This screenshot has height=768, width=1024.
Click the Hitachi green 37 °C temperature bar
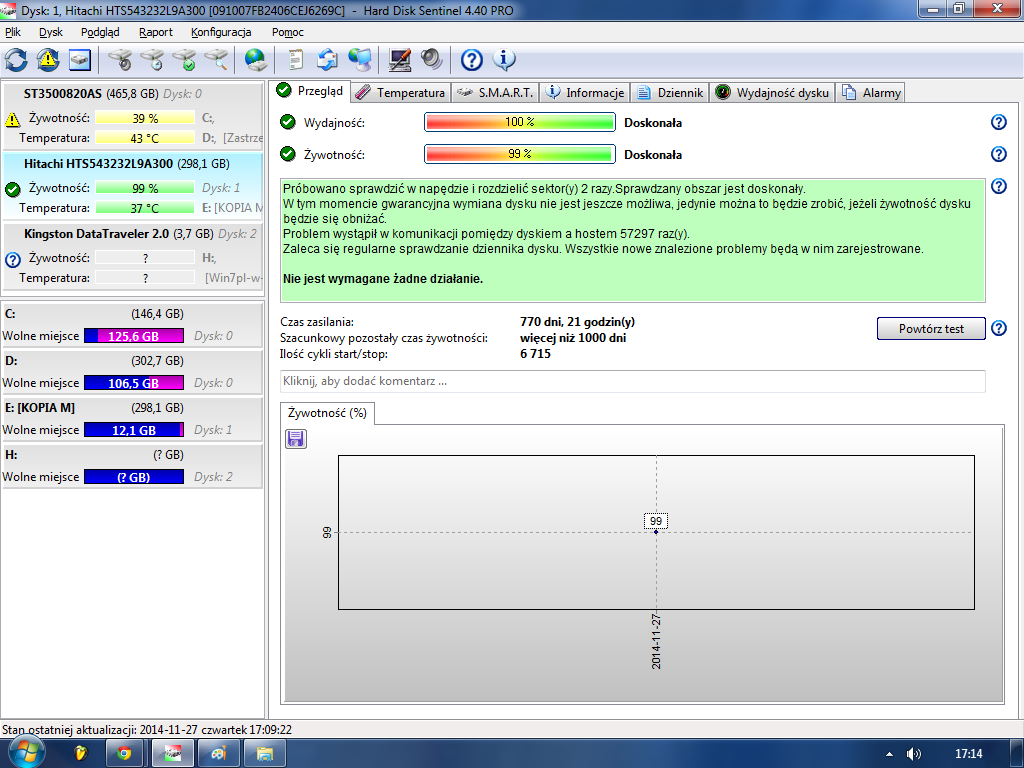[145, 208]
